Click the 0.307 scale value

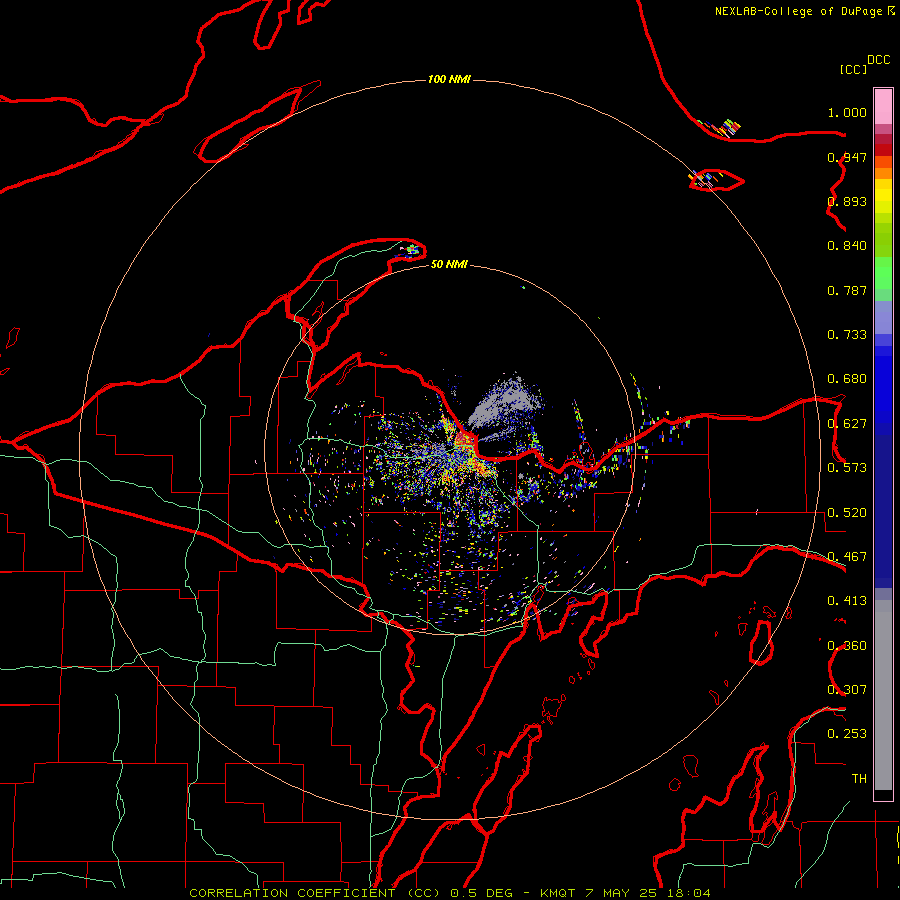coord(847,690)
